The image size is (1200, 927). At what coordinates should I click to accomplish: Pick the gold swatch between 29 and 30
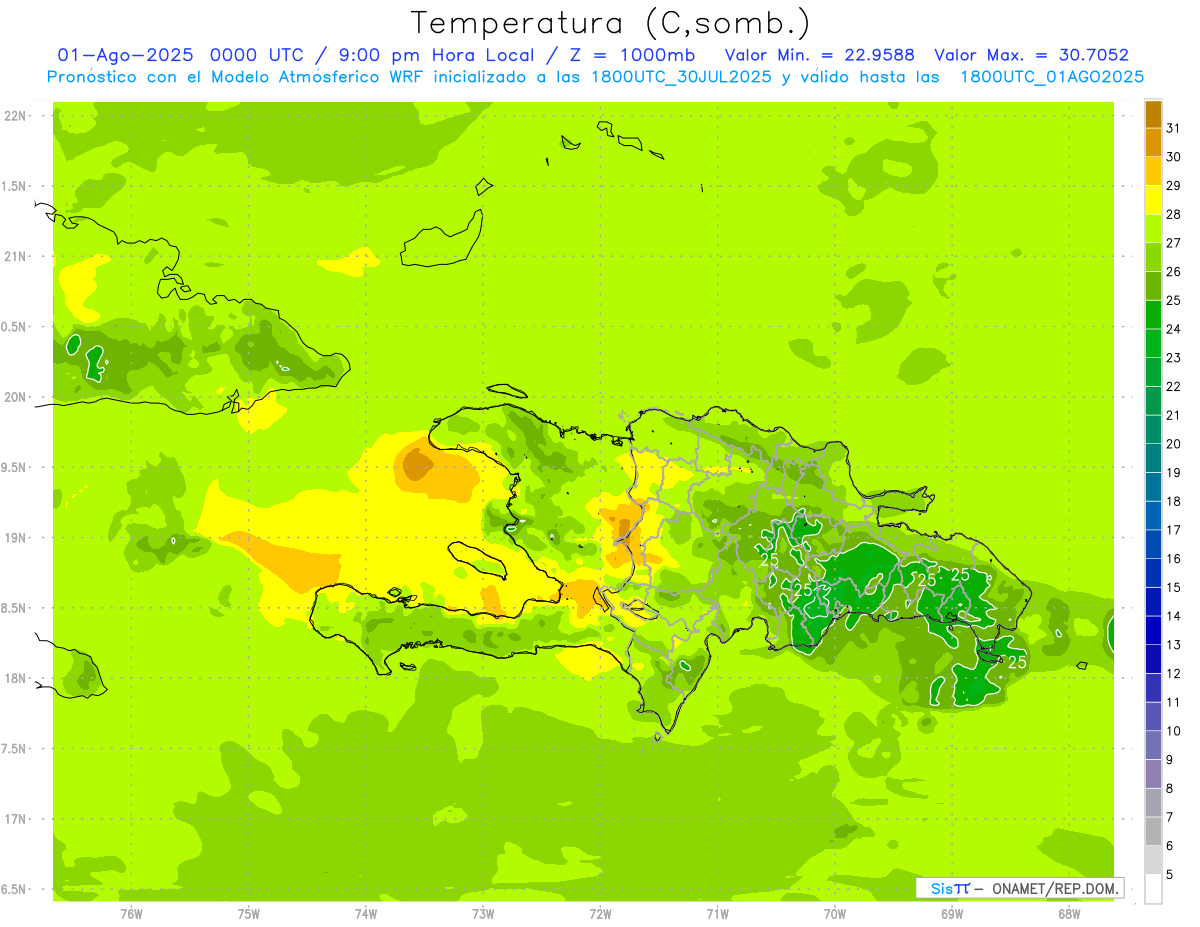pos(1153,171)
